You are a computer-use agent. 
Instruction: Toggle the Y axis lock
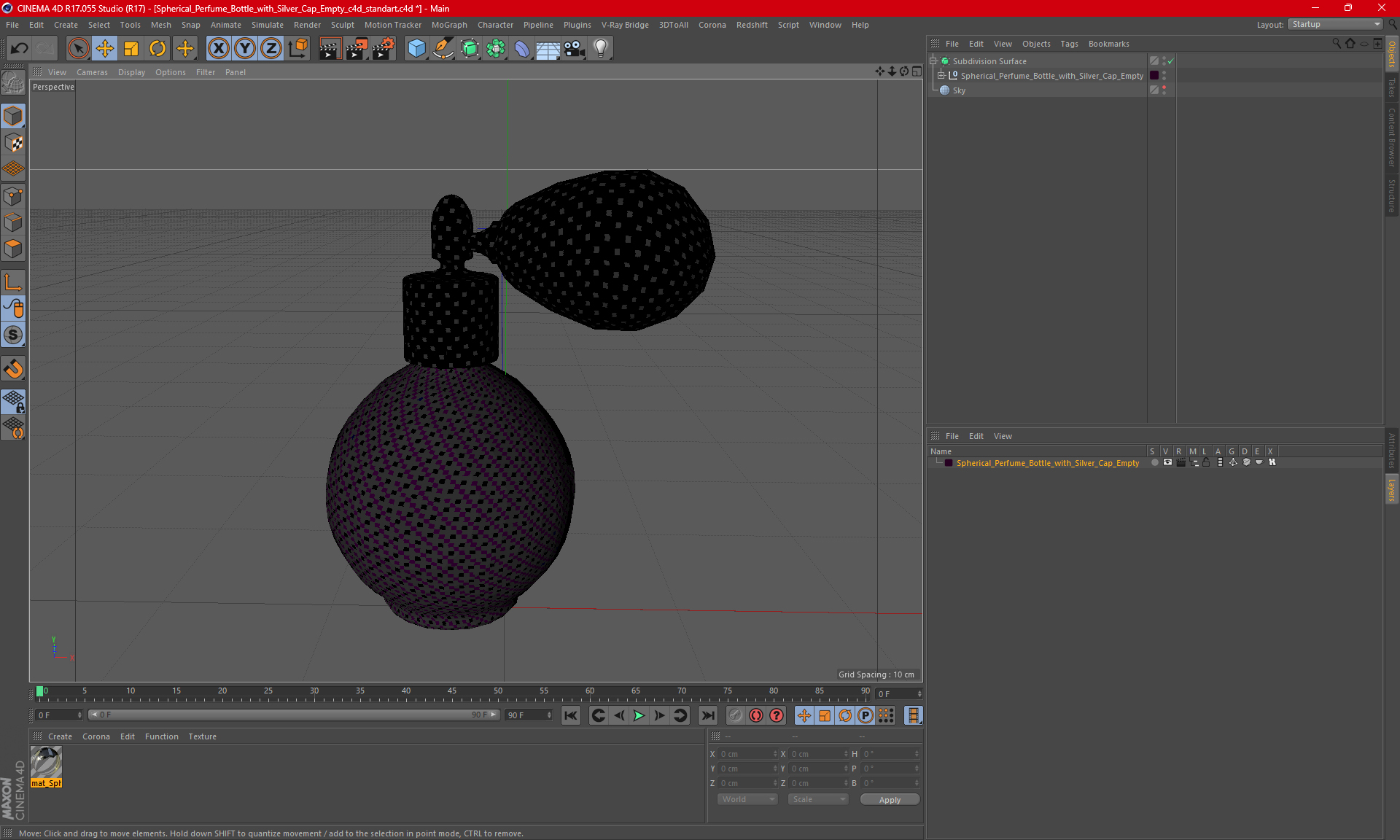coord(245,49)
